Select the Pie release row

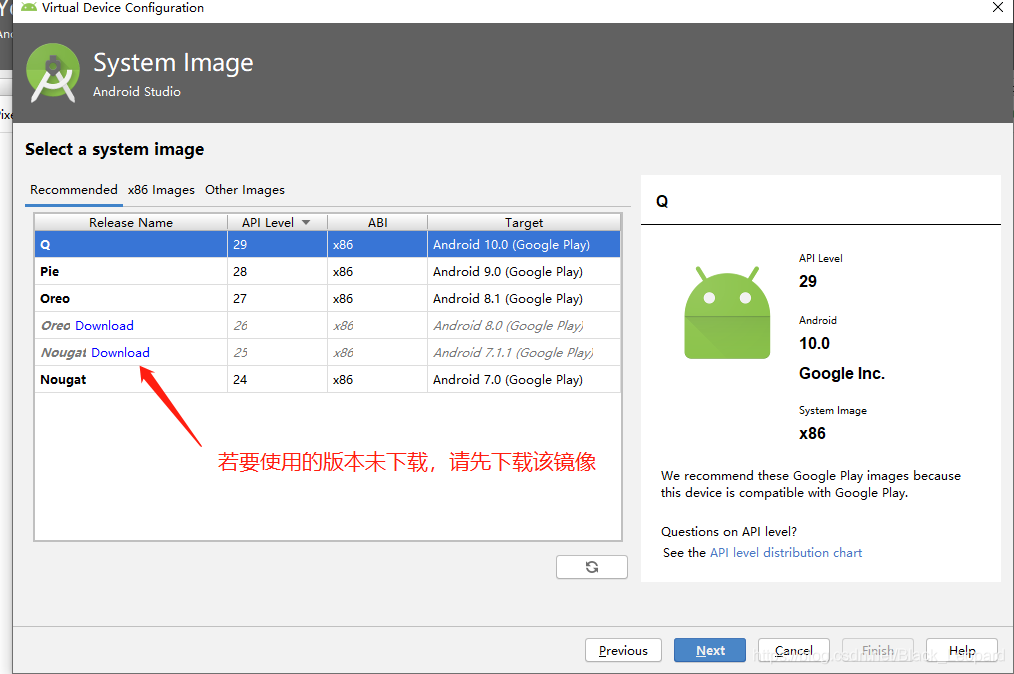[327, 272]
